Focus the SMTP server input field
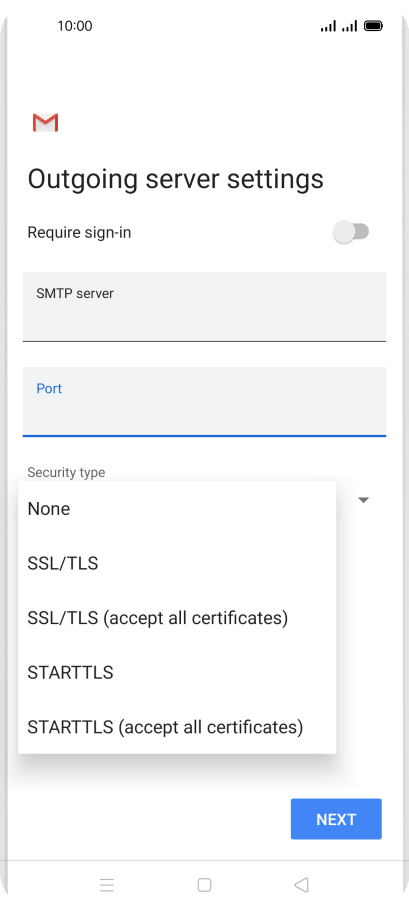The width and height of the screenshot is (409, 910). point(204,306)
